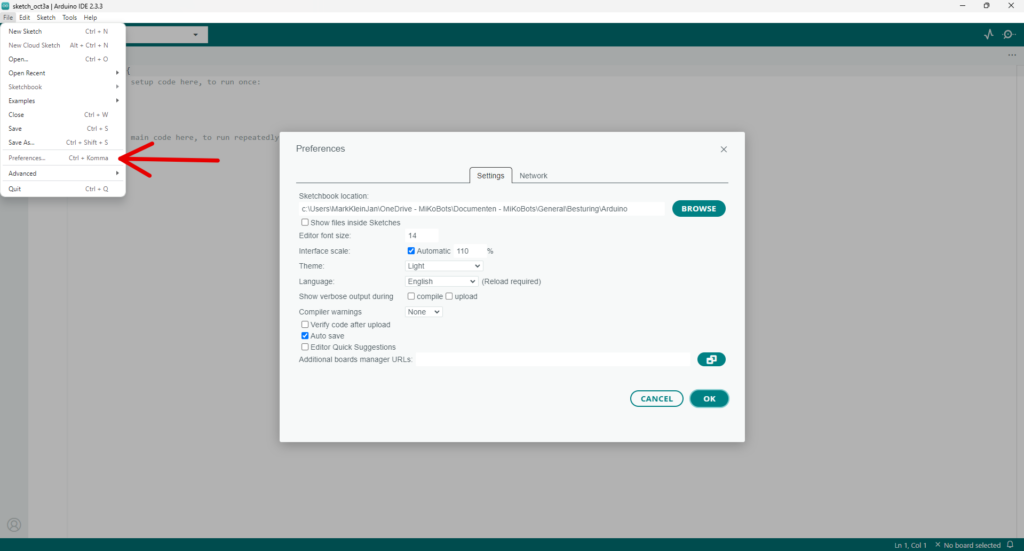The image size is (1024, 551).
Task: Click the additional boards URLs edit icon
Action: click(x=711, y=359)
